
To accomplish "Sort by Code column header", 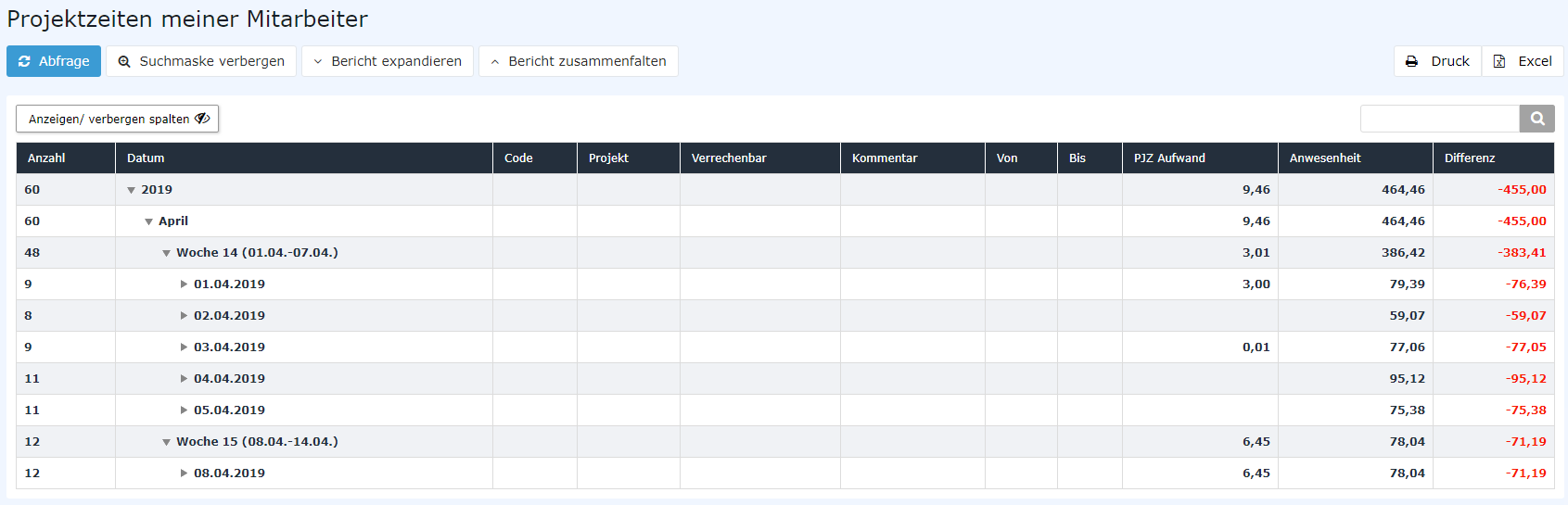I will [x=535, y=158].
